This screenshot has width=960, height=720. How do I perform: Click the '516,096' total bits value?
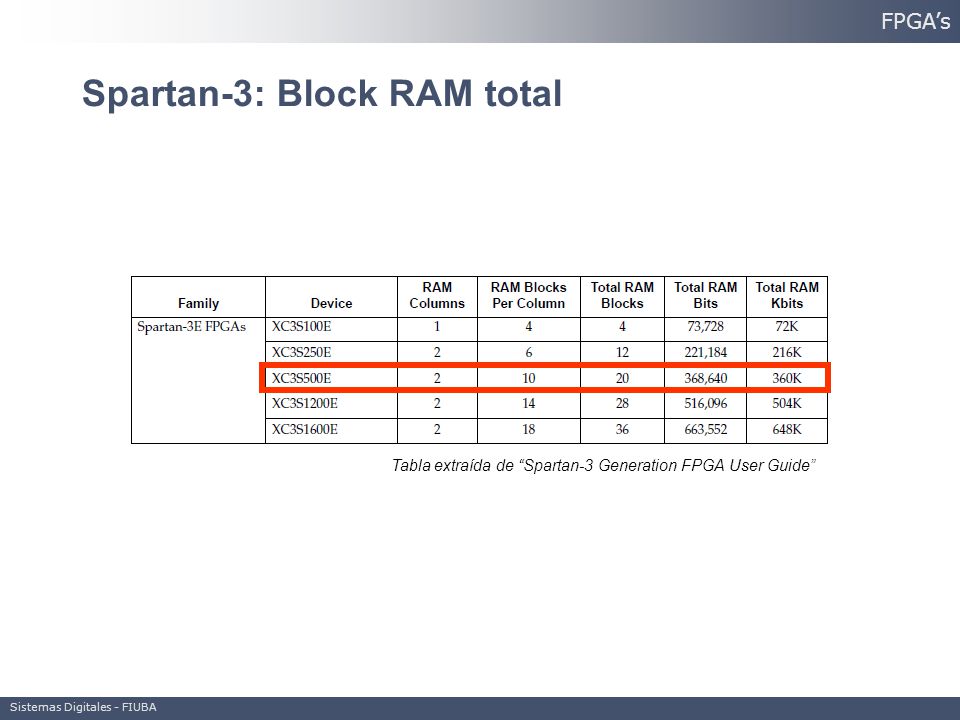coord(705,403)
